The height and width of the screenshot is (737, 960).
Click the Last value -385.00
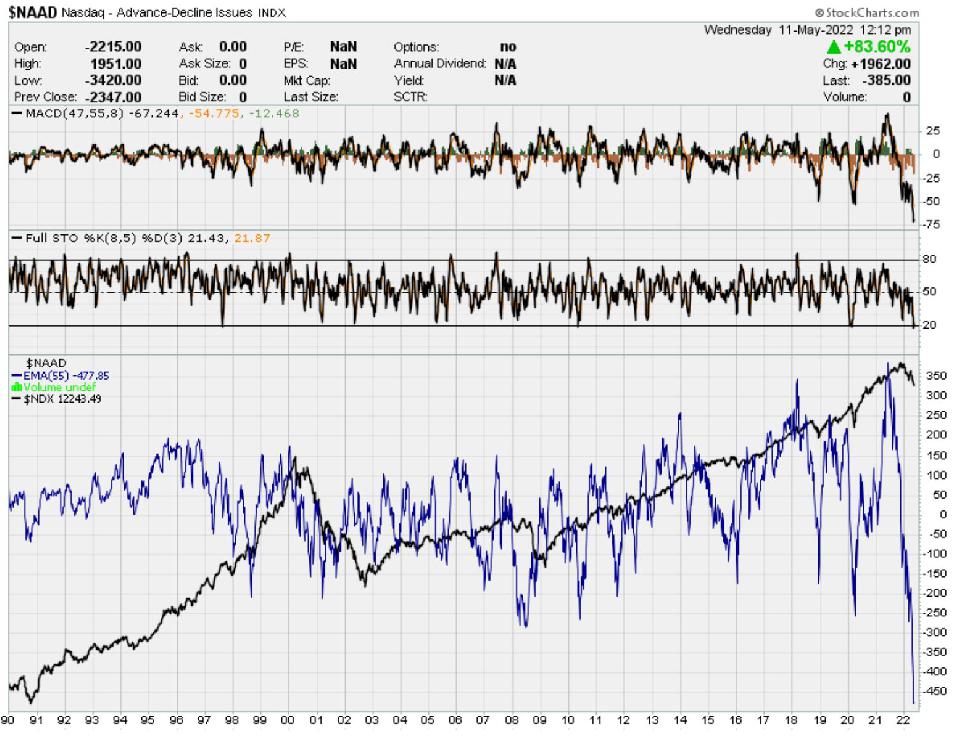(x=887, y=81)
